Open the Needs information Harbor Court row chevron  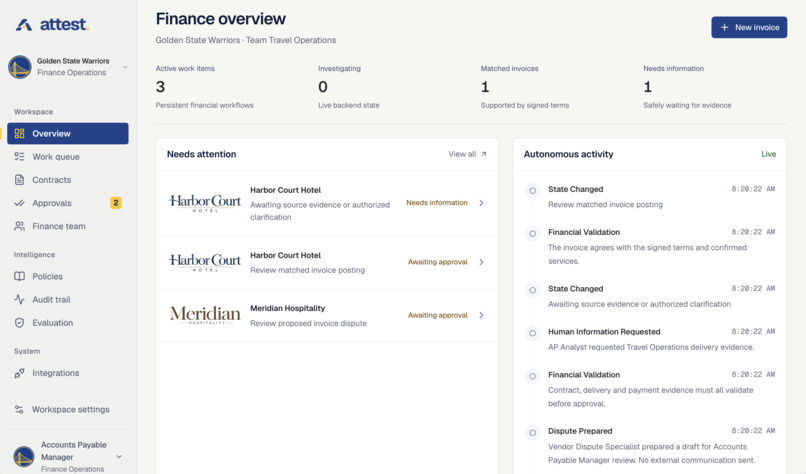coord(482,203)
